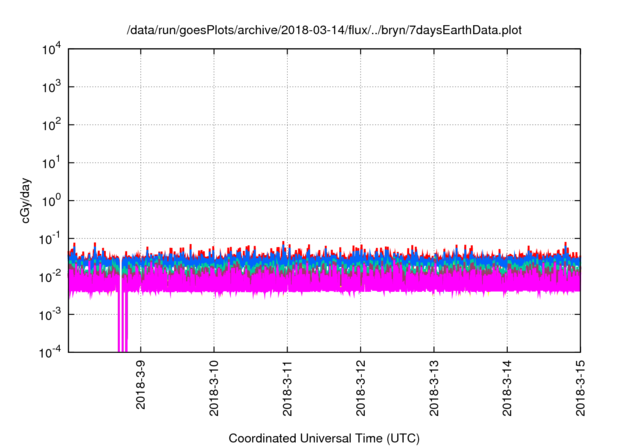Click the 10^0 y-axis tick label

click(x=51, y=201)
